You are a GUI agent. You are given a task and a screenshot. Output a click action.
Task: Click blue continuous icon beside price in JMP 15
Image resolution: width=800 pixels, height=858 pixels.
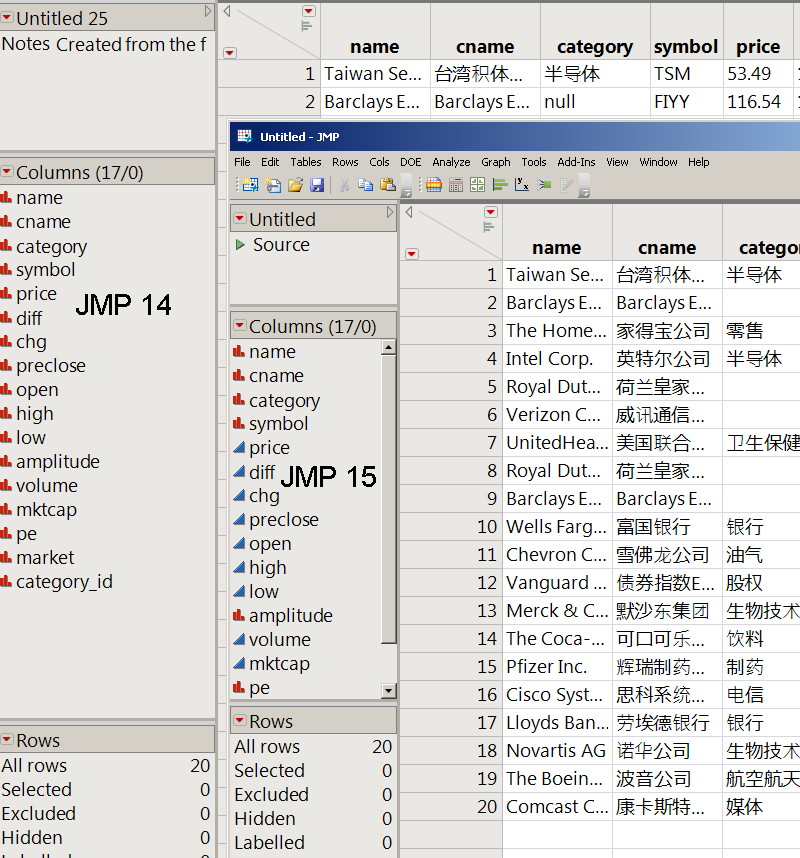click(x=239, y=448)
